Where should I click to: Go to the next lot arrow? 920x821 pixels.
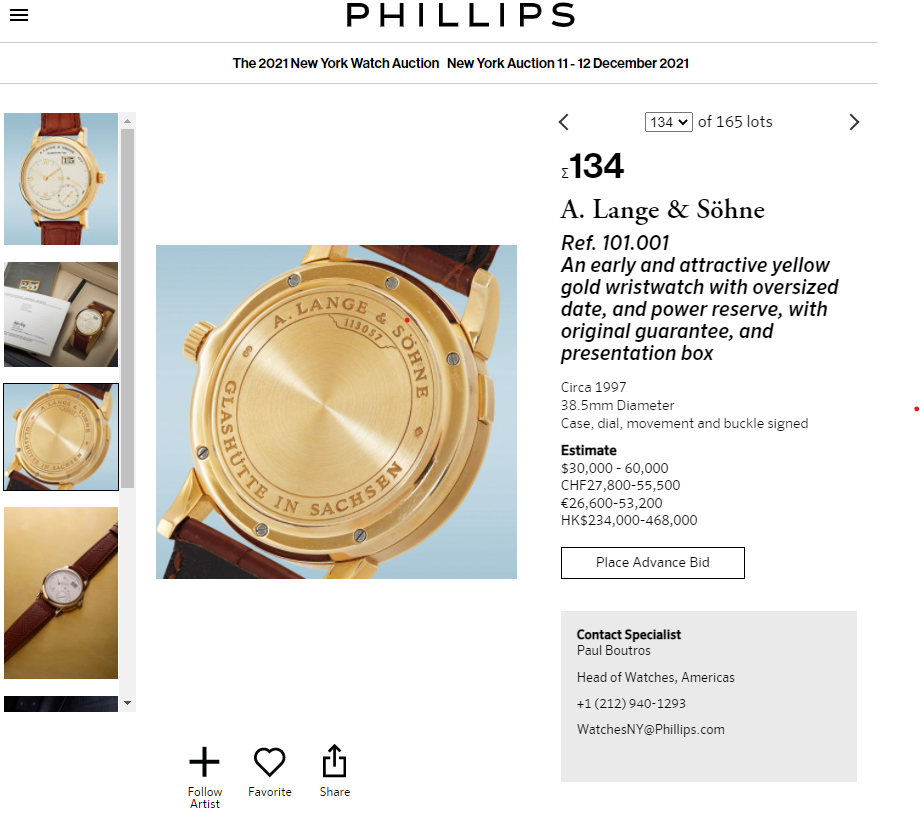[854, 122]
